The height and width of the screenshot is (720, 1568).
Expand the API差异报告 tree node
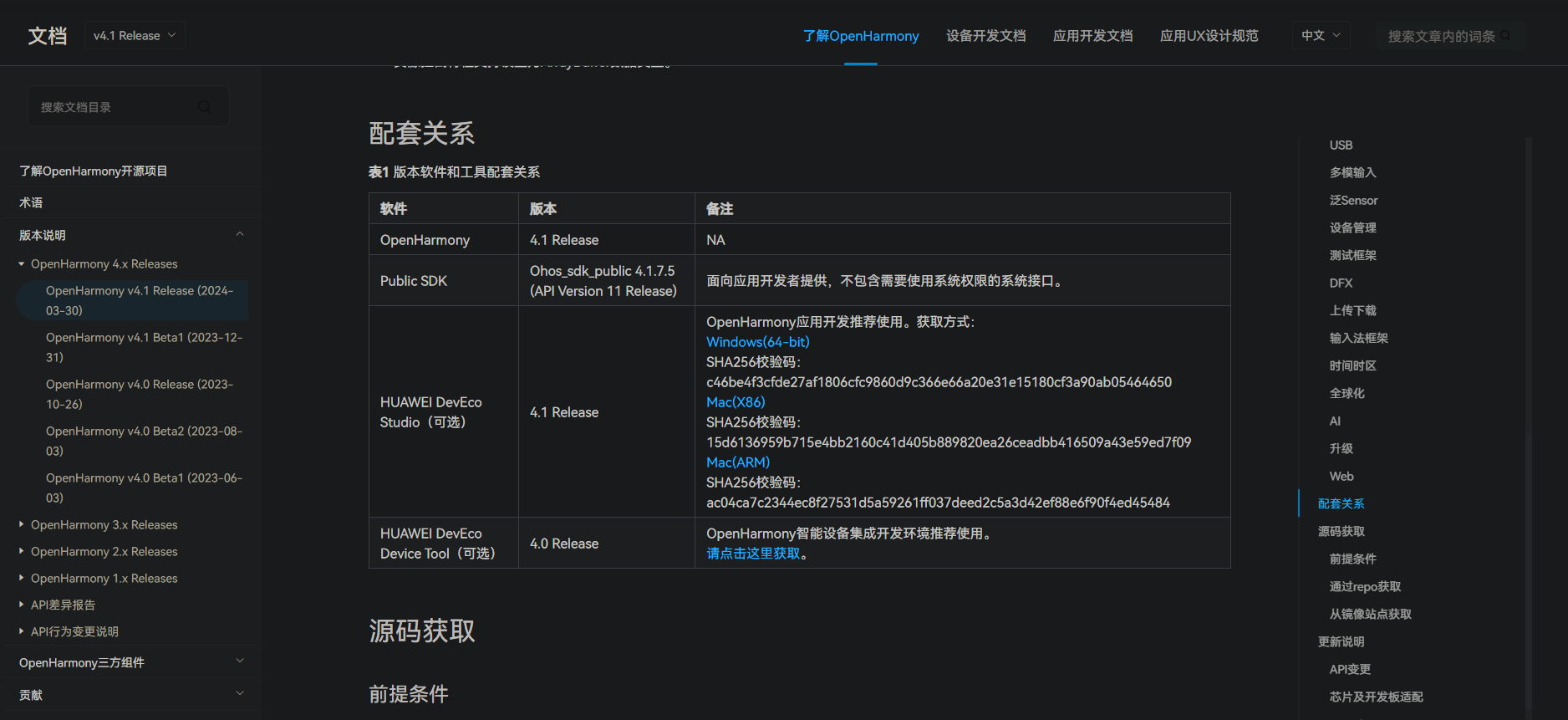point(22,604)
